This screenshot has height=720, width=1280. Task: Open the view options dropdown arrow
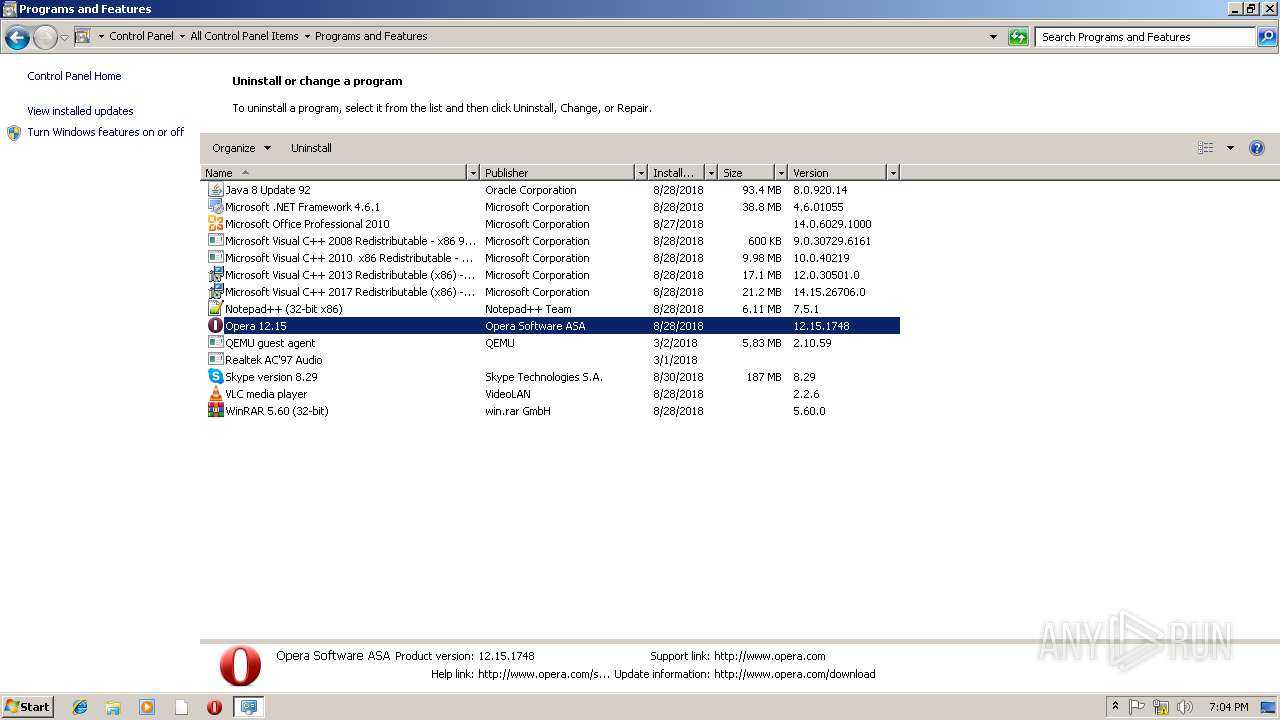coord(1230,148)
